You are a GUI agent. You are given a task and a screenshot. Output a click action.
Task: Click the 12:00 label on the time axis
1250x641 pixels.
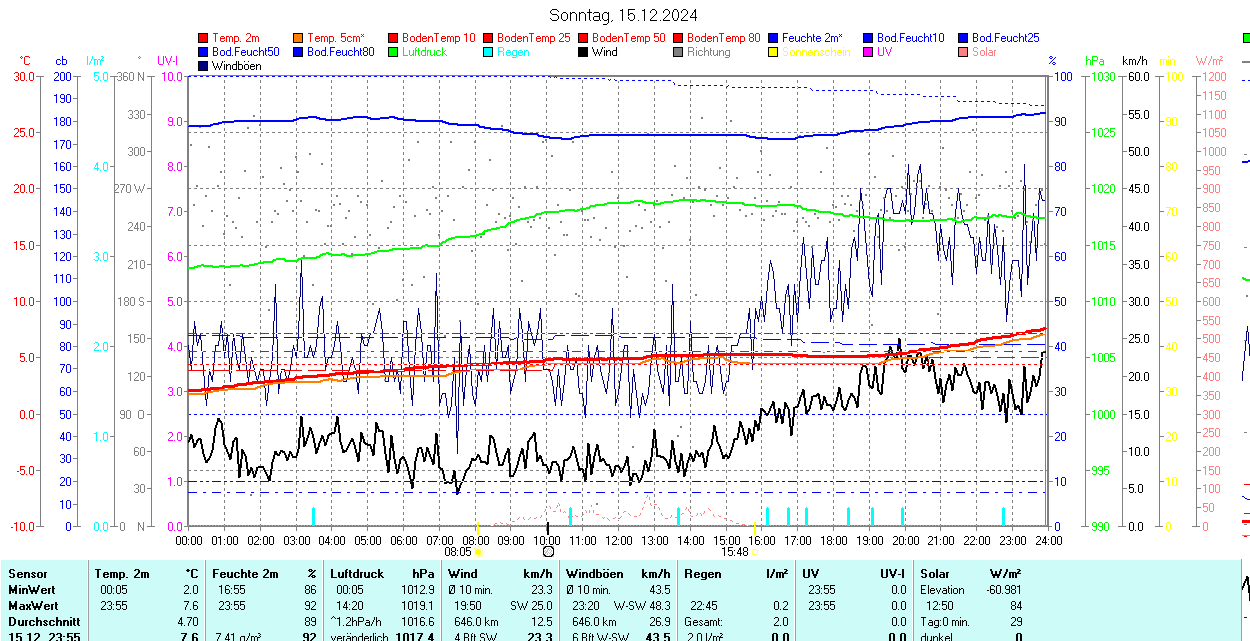(x=619, y=540)
